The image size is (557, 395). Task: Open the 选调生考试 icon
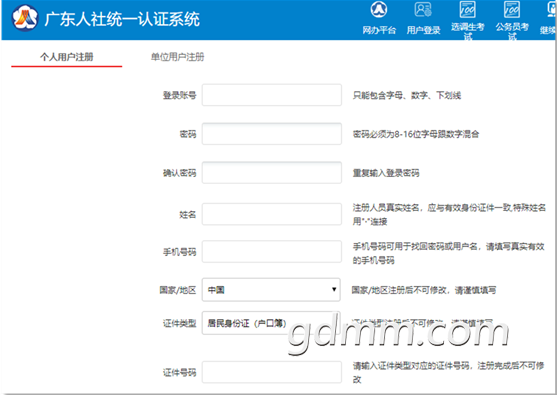pos(467,10)
